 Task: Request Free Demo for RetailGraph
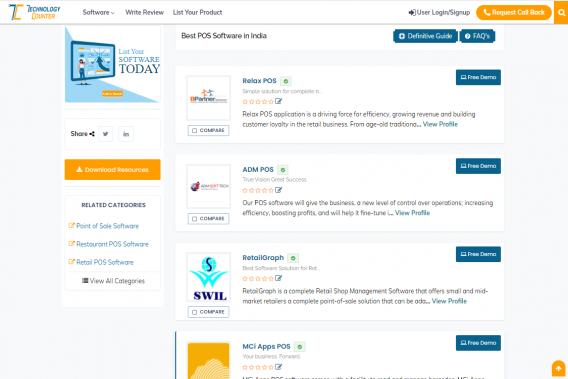(x=478, y=254)
